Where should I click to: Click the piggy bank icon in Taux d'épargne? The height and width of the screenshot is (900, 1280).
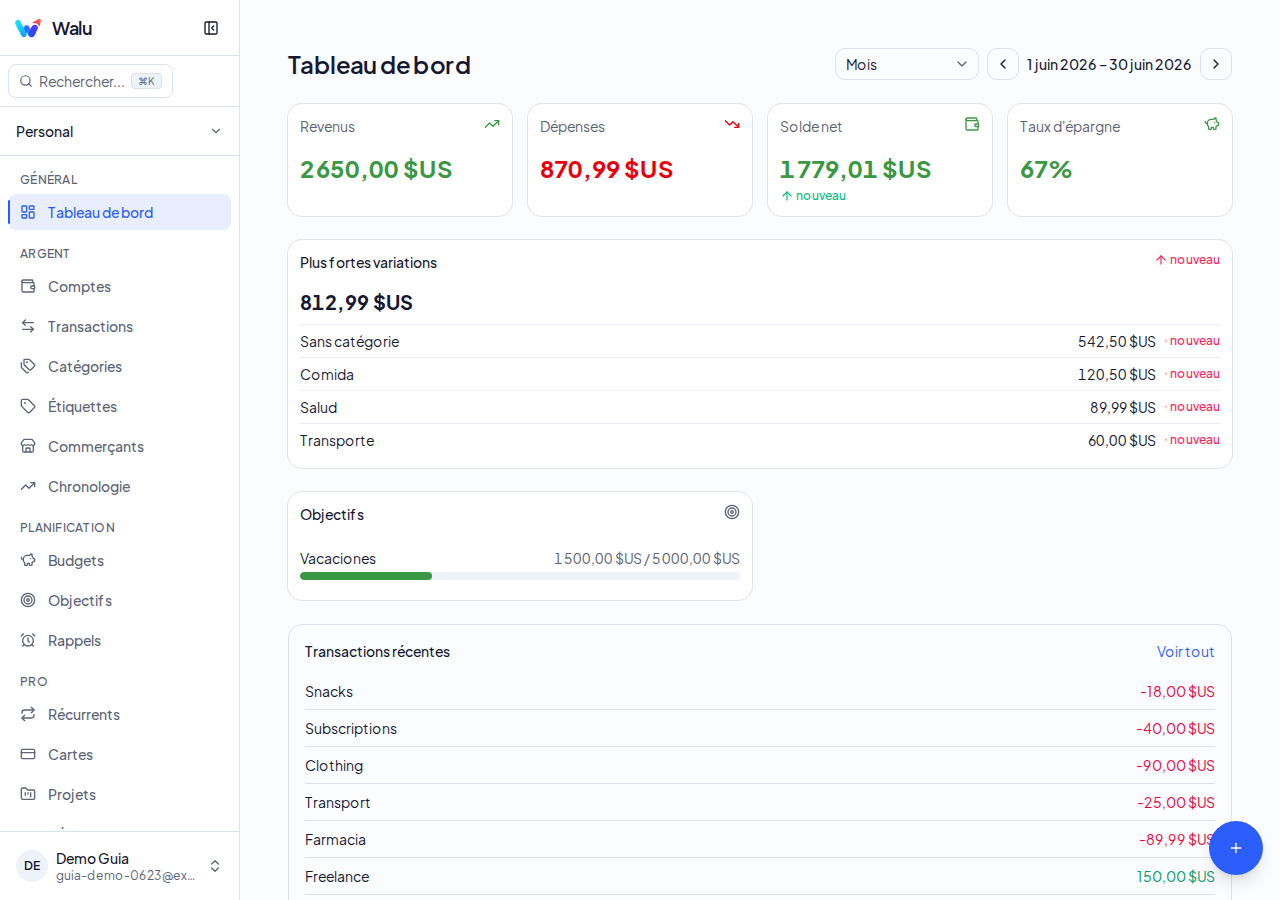[1212, 124]
